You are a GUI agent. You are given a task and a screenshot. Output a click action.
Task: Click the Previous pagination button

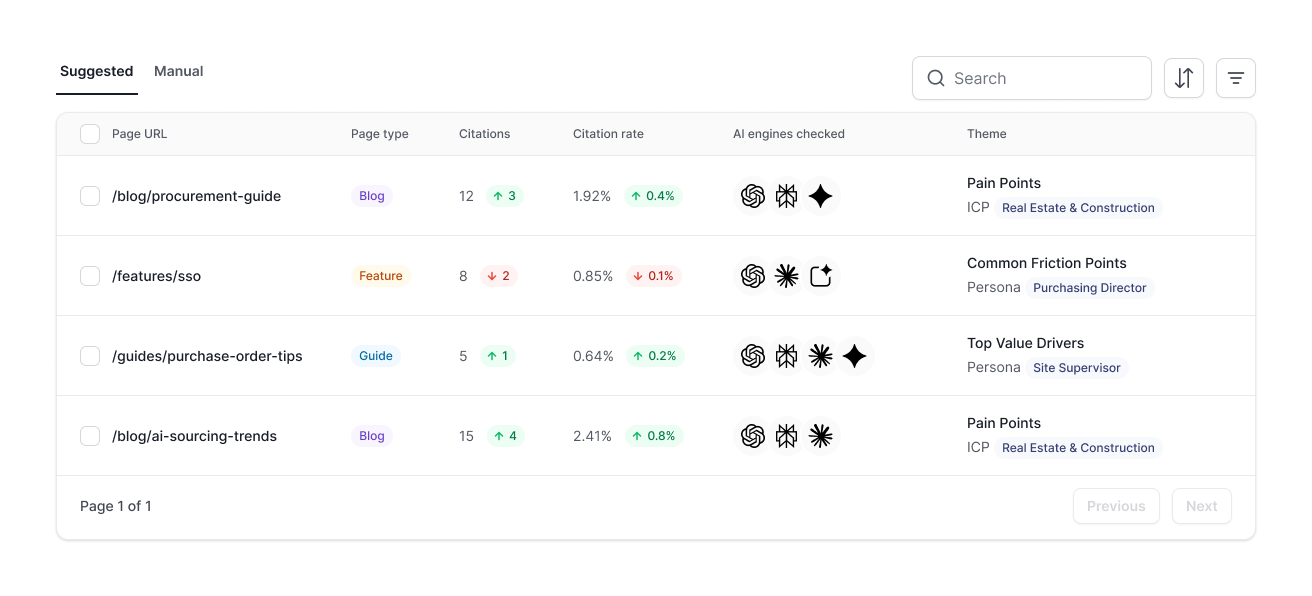[1116, 506]
